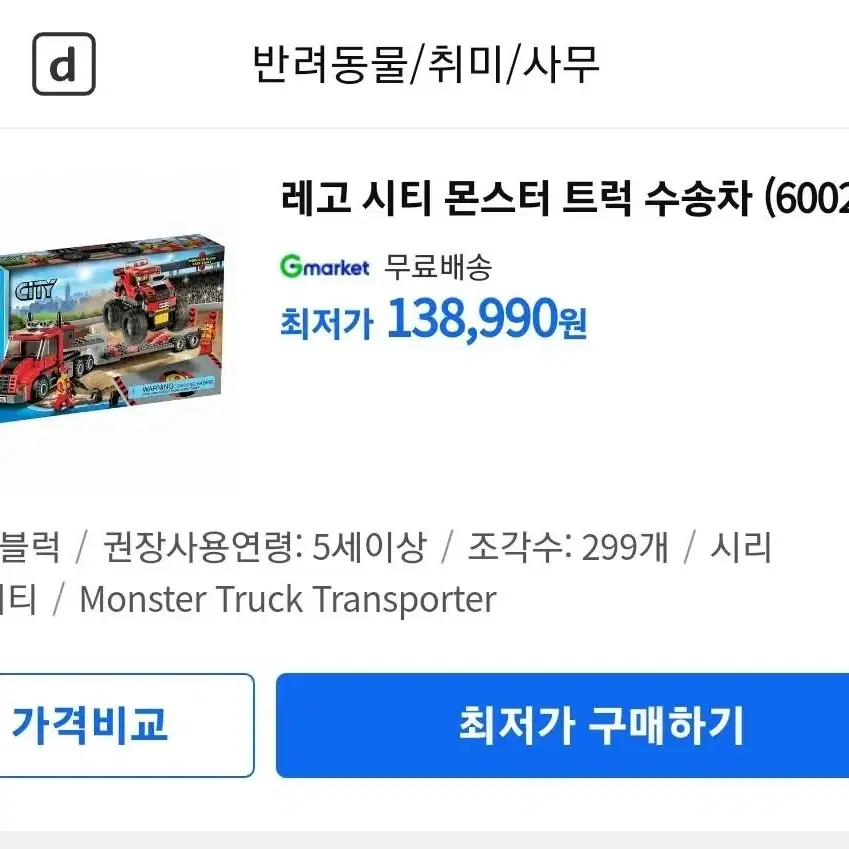Tap the Monster Truck Transporter spec text
The height and width of the screenshot is (849, 849).
[x=288, y=599]
